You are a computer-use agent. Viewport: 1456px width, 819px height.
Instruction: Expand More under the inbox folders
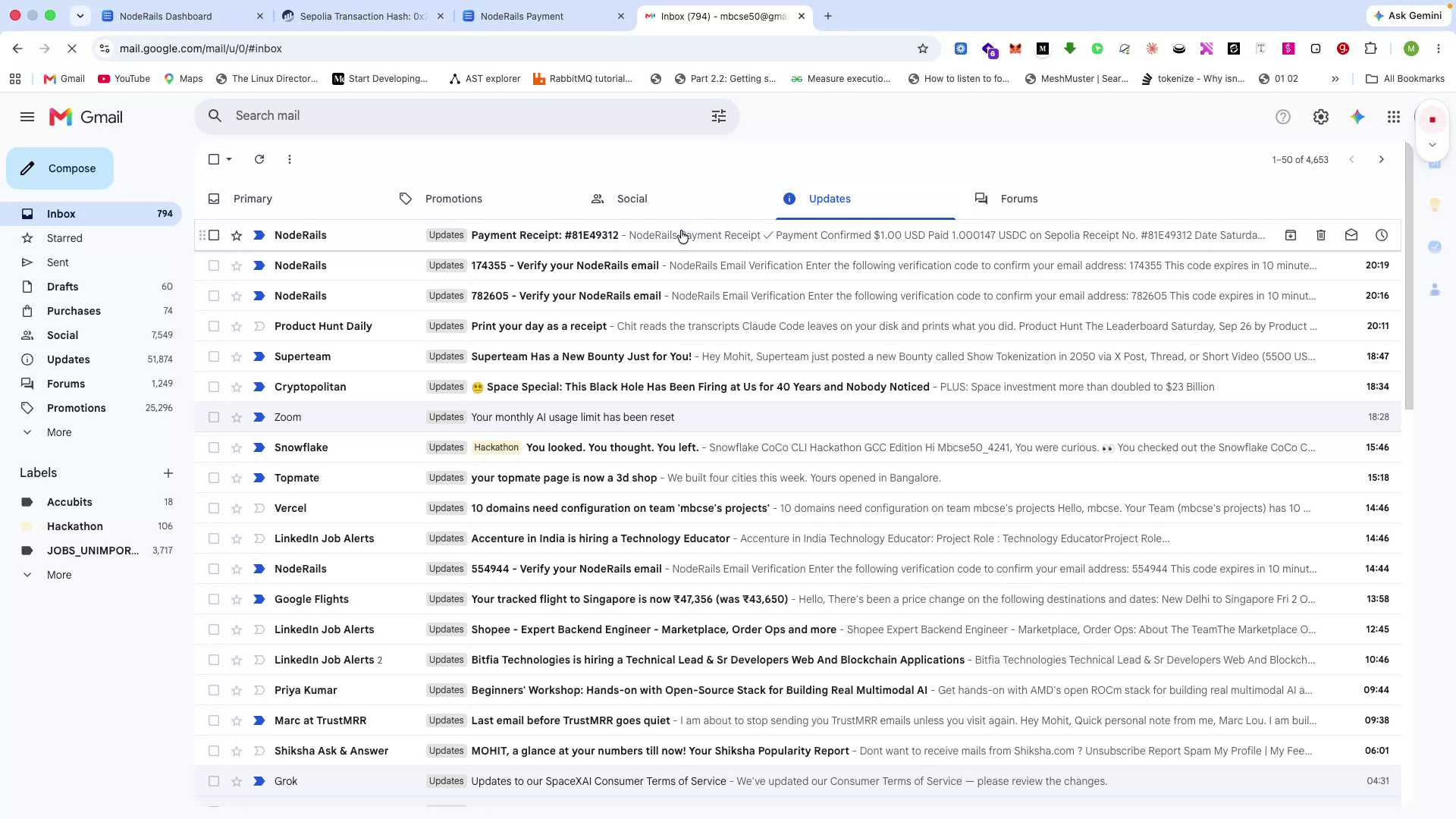tap(59, 432)
